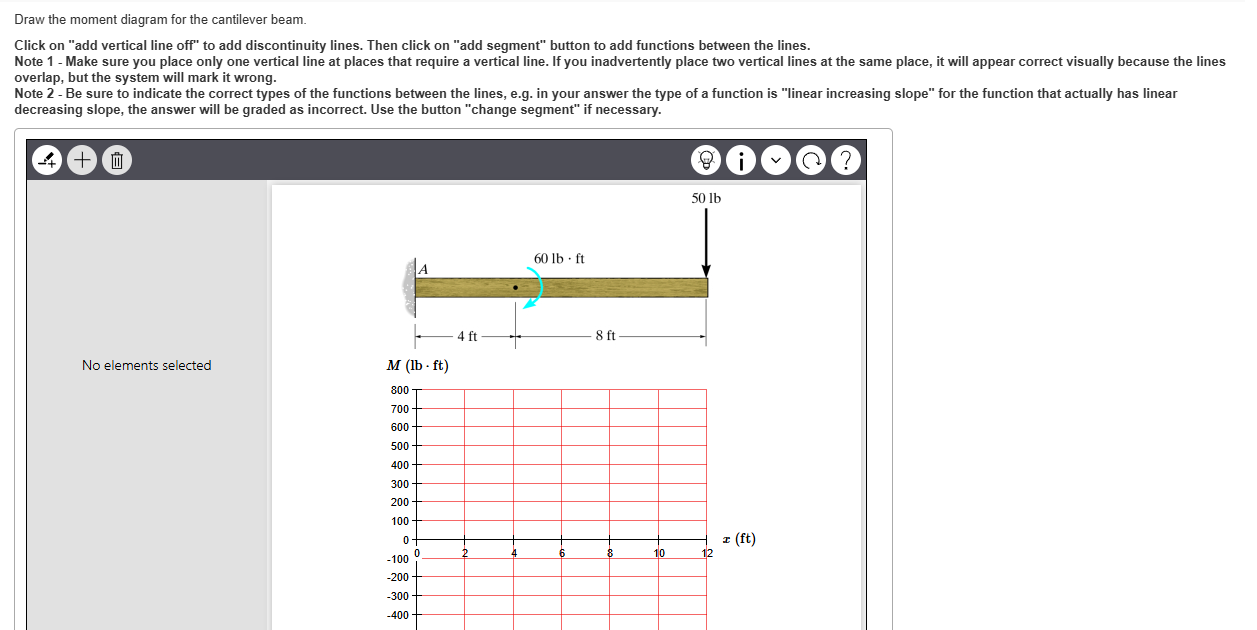Click the No elements selected panel
1257x630 pixels.
pos(146,365)
